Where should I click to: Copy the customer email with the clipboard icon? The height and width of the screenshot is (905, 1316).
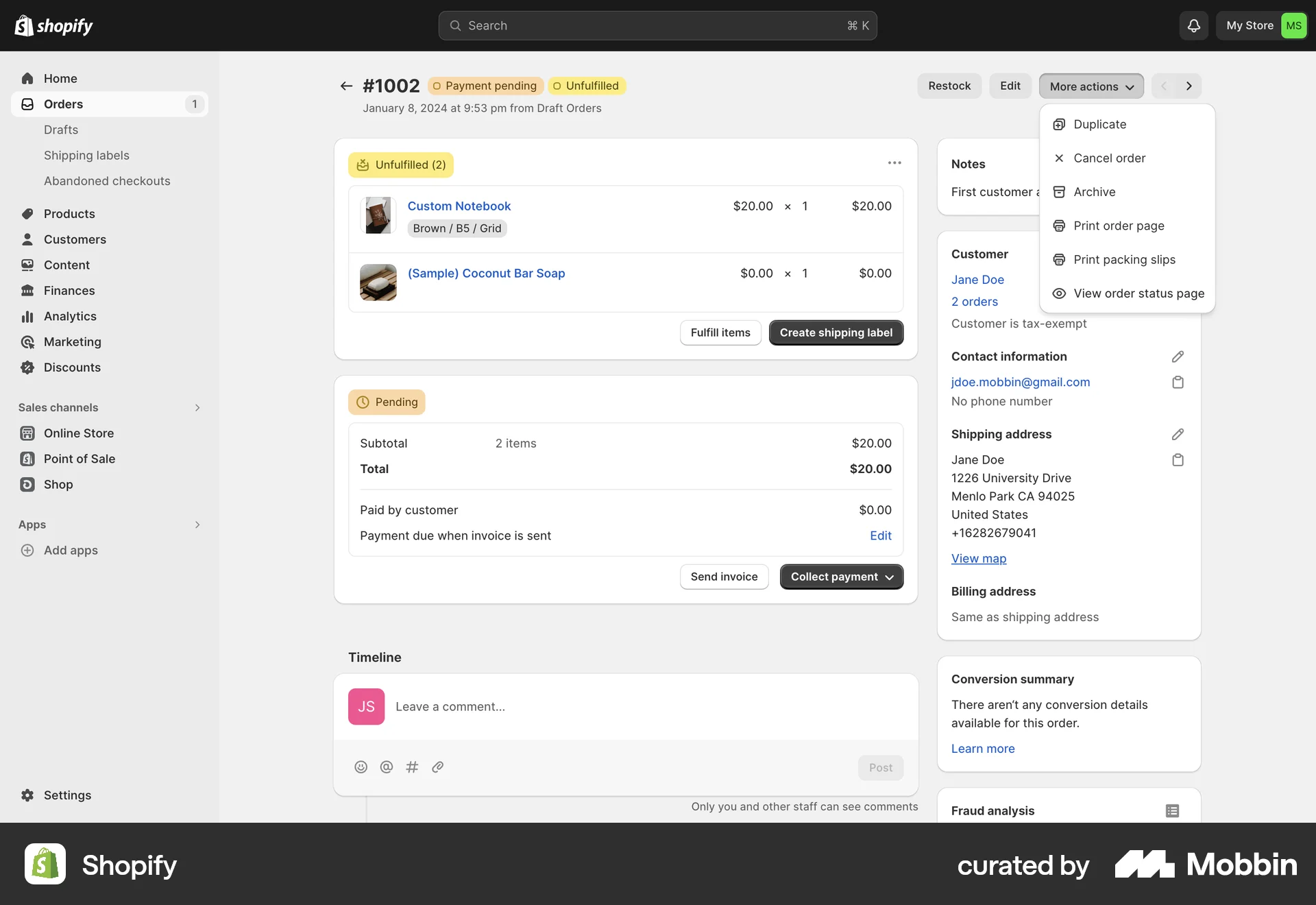pos(1178,382)
